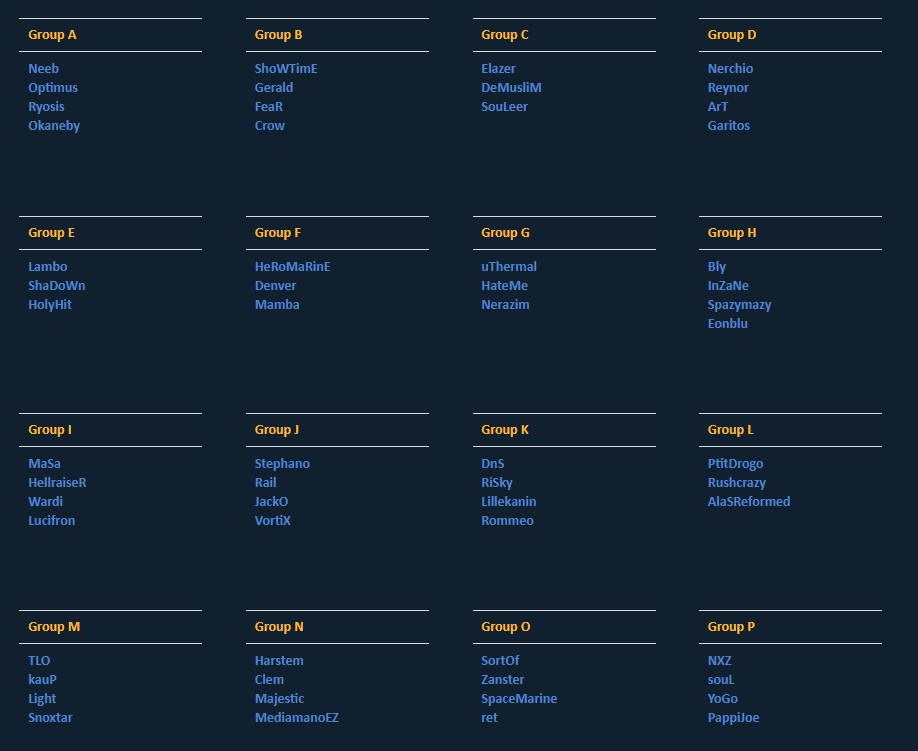Select the Group H header
Screen dimensions: 918x751
click(732, 233)
